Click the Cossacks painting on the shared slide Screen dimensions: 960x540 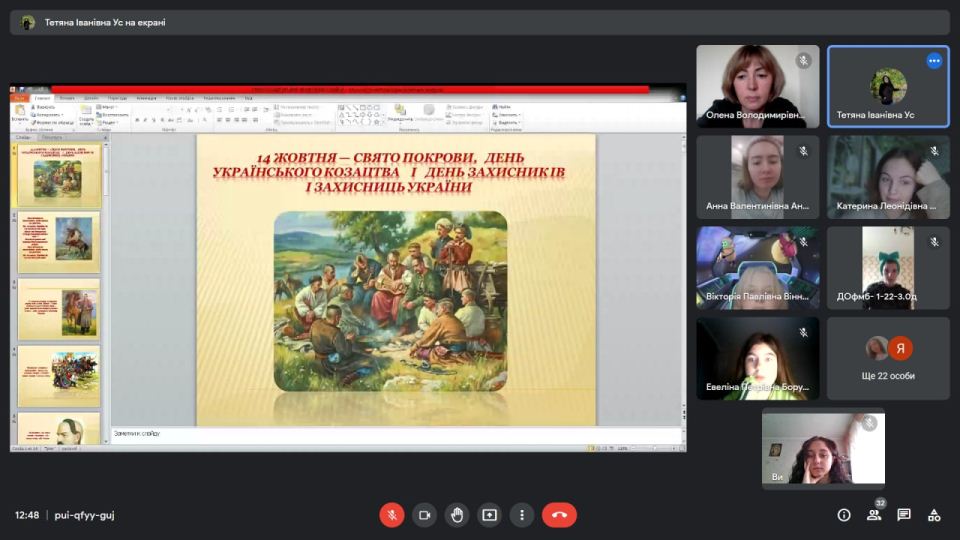391,300
